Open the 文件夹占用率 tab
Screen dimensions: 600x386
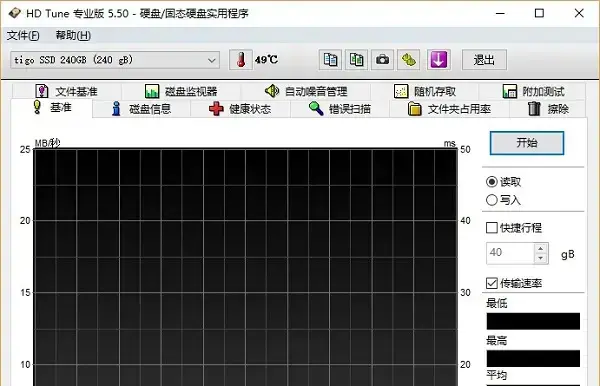(449, 109)
